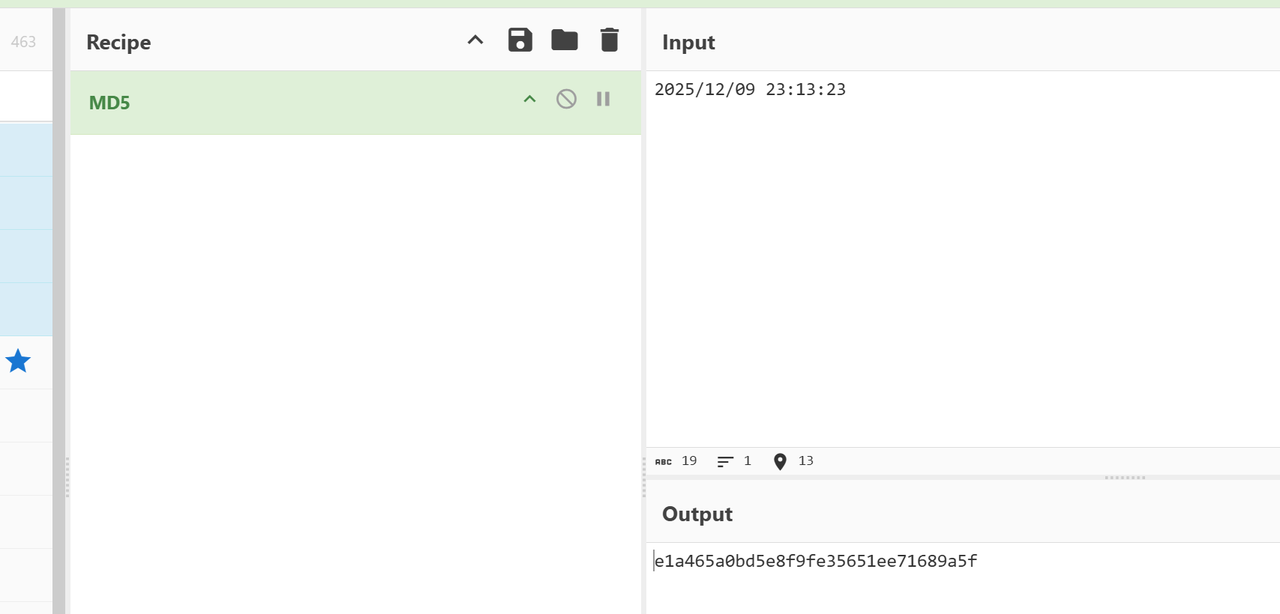The height and width of the screenshot is (614, 1280).
Task: Click the MD5 hash output text
Action: tap(816, 561)
